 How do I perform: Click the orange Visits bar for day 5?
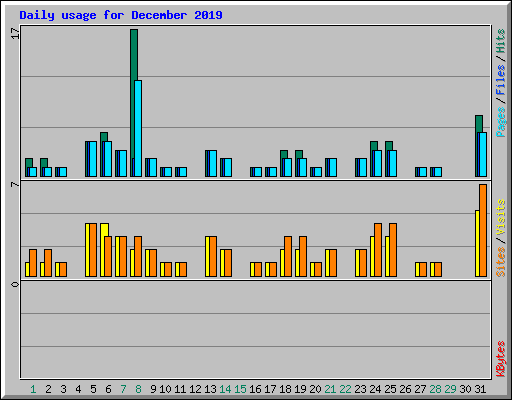tap(93, 250)
